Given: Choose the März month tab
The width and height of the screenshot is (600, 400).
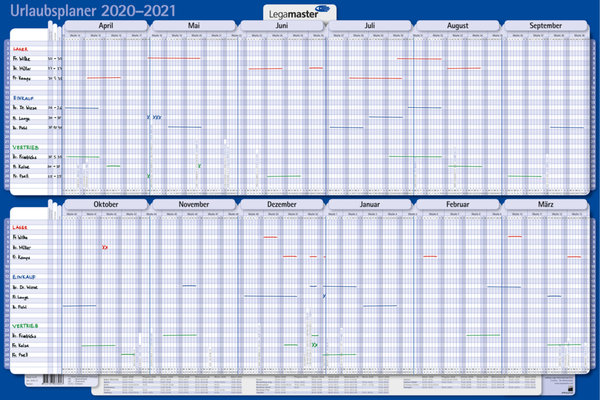Looking at the screenshot, I should tap(546, 204).
